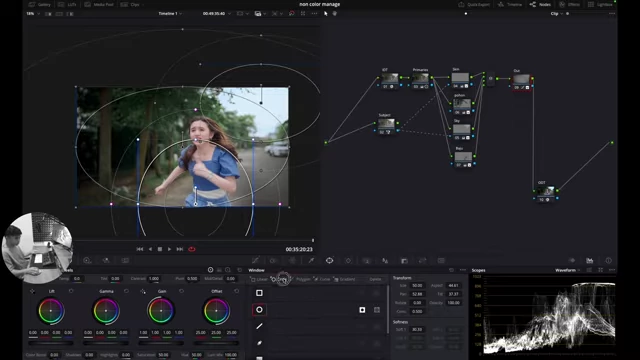Screen dimensions: 640x360
Task: Reset the Gain color wheel
Action: click(181, 291)
